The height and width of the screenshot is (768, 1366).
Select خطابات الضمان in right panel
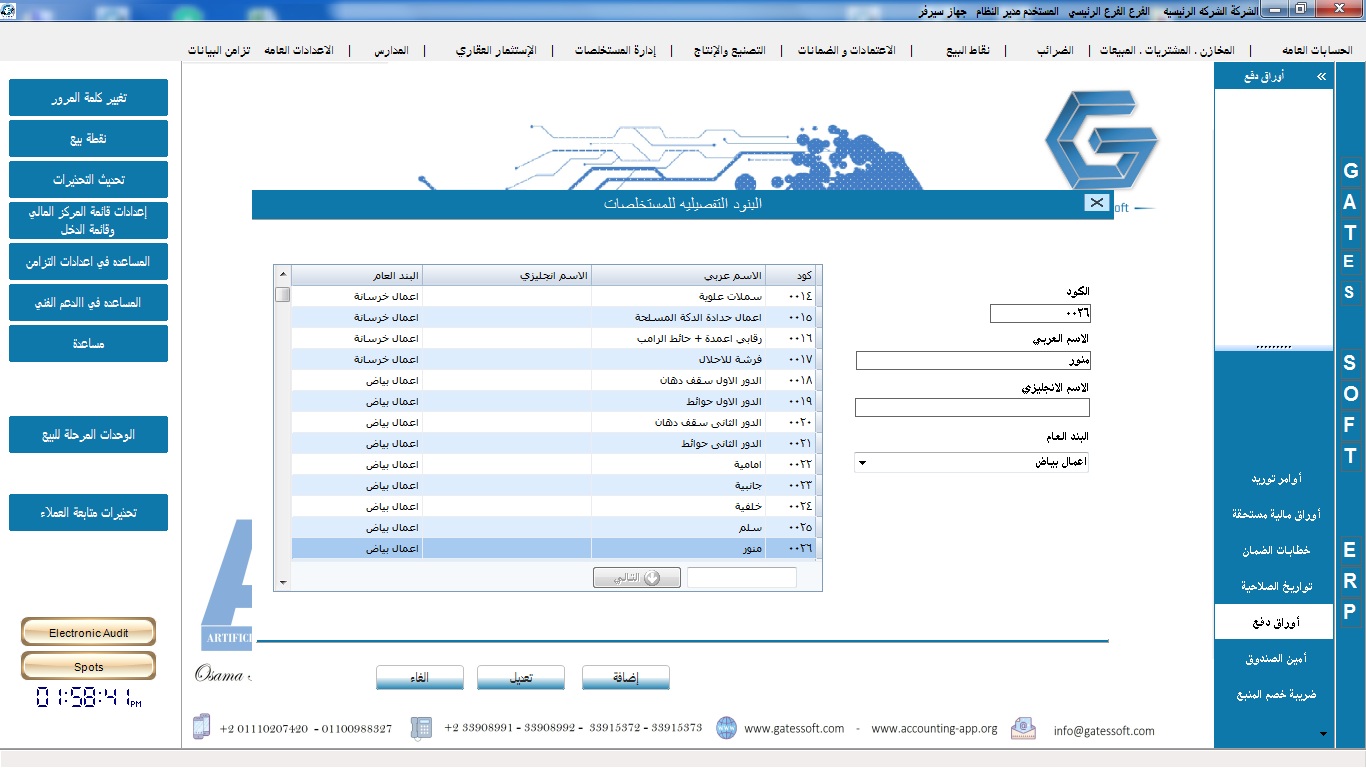pyautogui.click(x=1276, y=551)
